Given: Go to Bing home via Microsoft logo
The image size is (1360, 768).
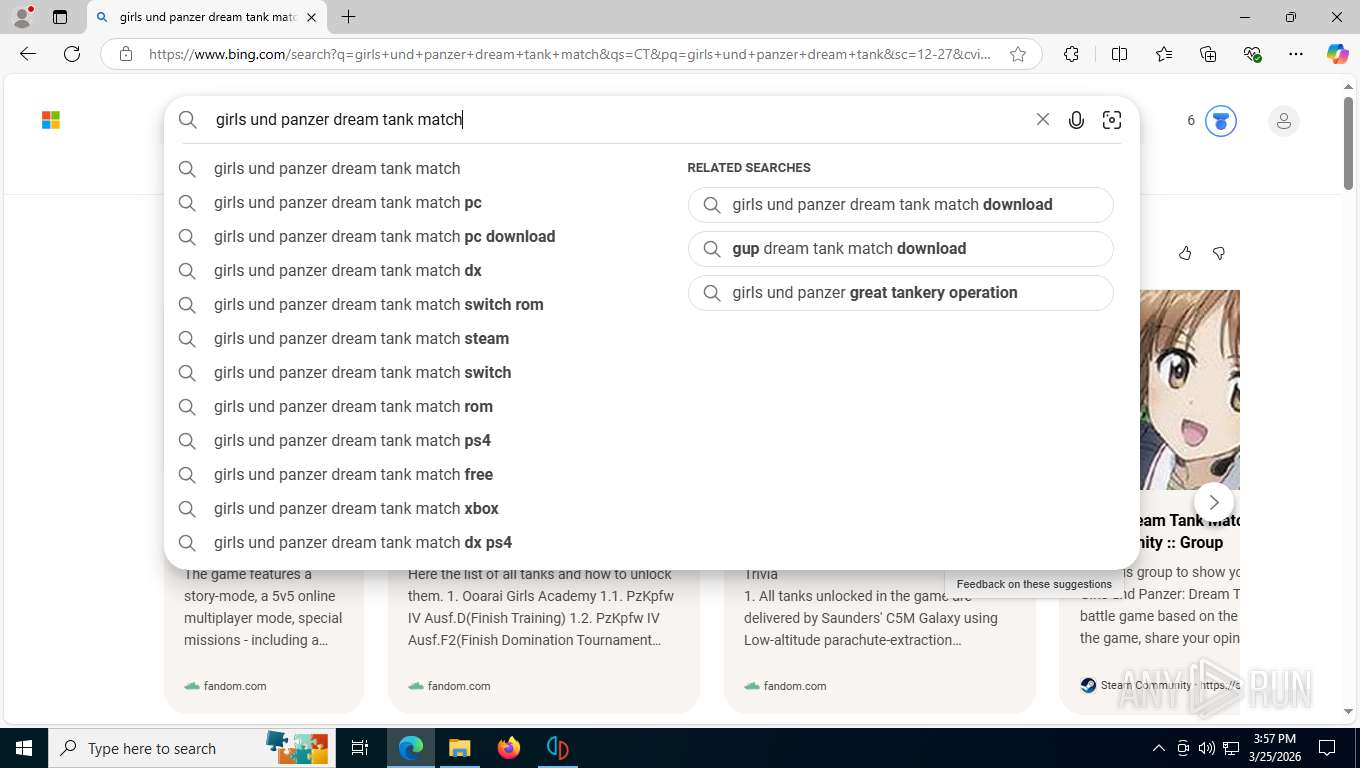Looking at the screenshot, I should click(x=51, y=120).
